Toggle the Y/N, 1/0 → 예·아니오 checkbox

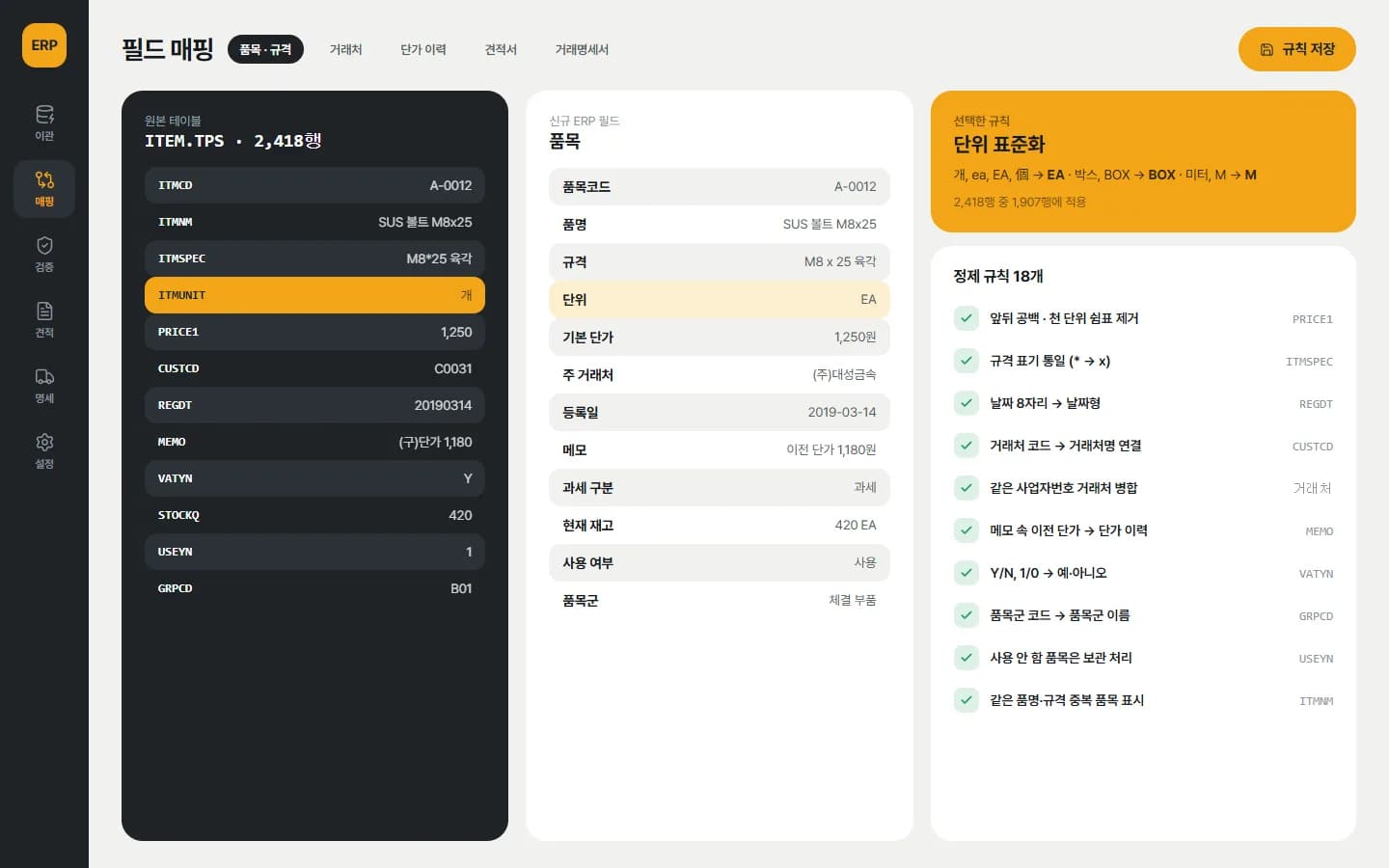pos(966,573)
